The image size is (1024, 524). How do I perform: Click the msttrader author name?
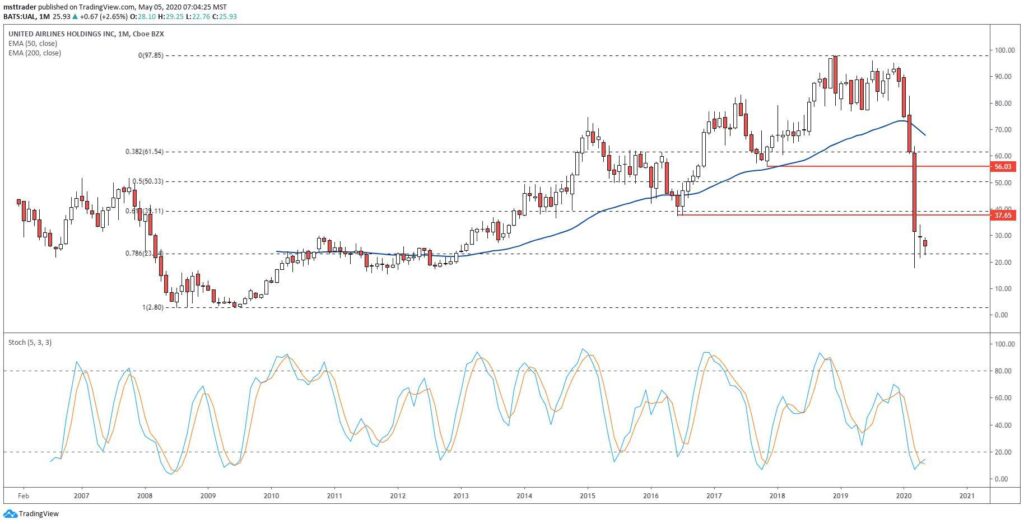(x=18, y=8)
